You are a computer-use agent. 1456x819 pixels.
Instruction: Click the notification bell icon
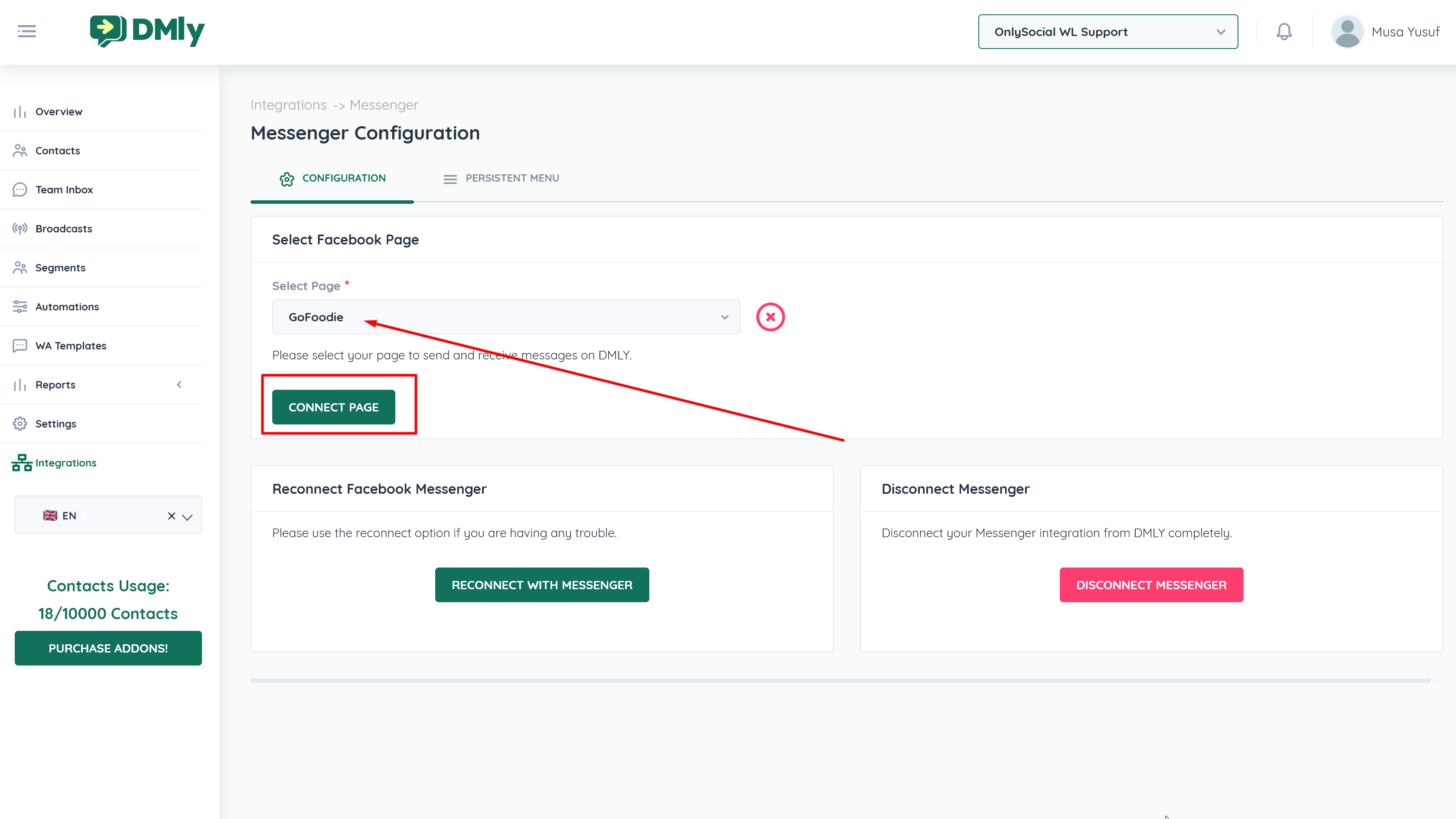[1283, 32]
